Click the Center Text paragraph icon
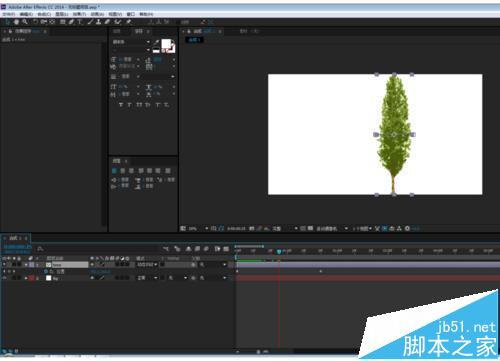The image size is (500, 361). pos(123,171)
